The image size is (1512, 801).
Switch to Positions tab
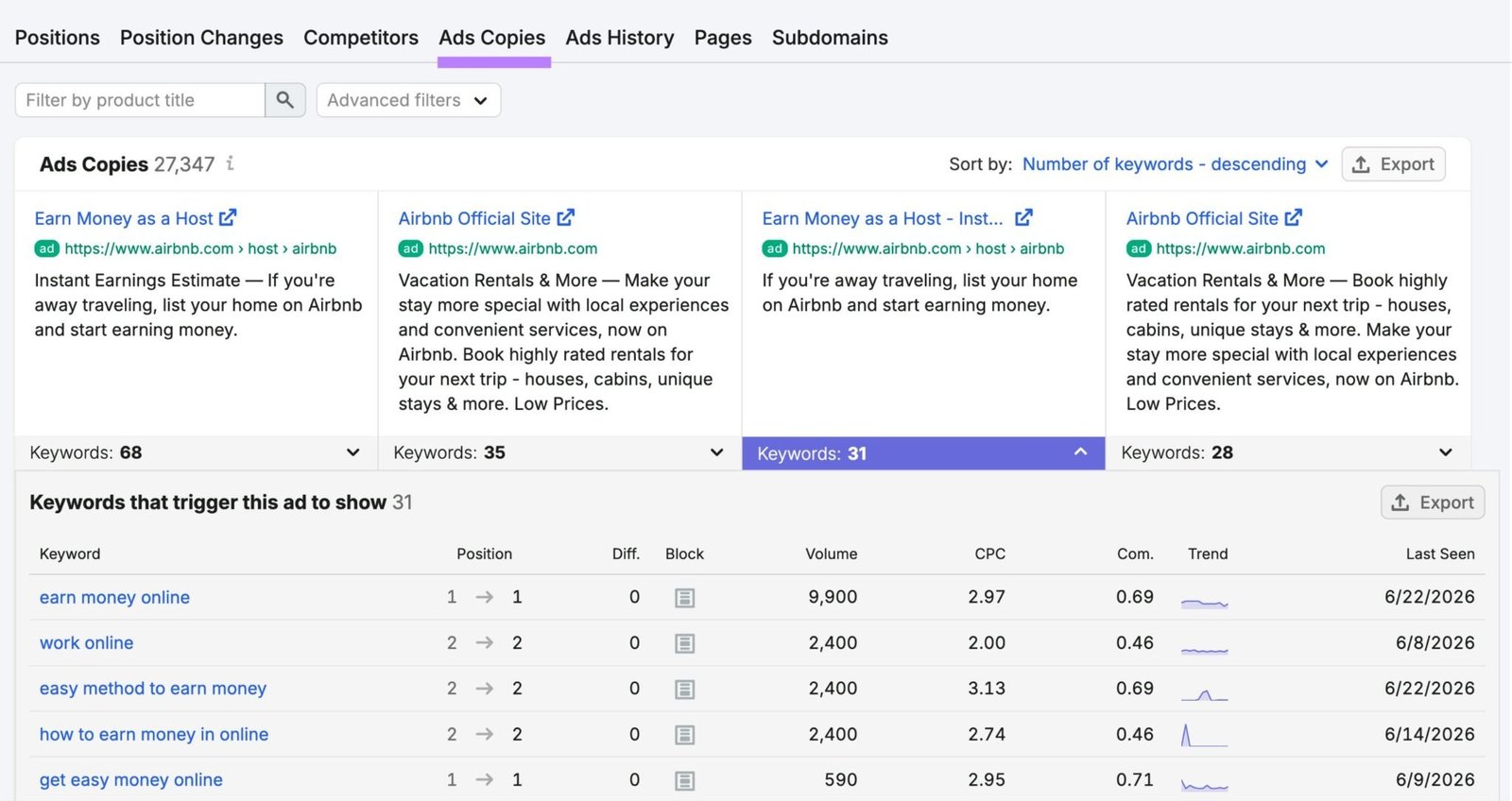(58, 38)
